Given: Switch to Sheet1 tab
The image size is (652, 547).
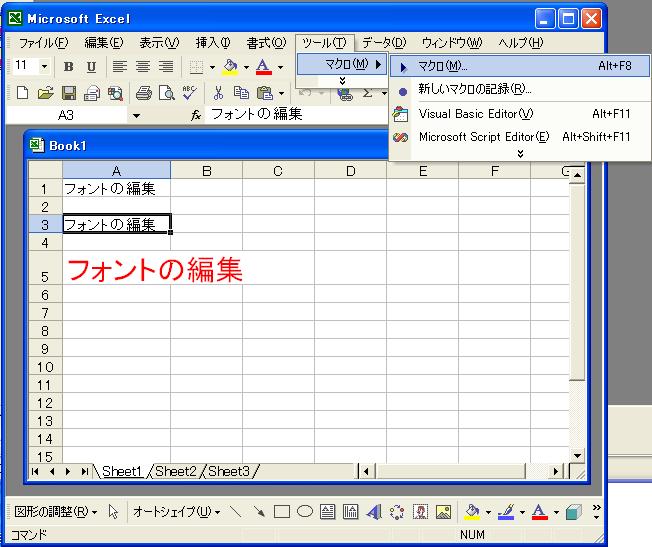Looking at the screenshot, I should 122,471.
